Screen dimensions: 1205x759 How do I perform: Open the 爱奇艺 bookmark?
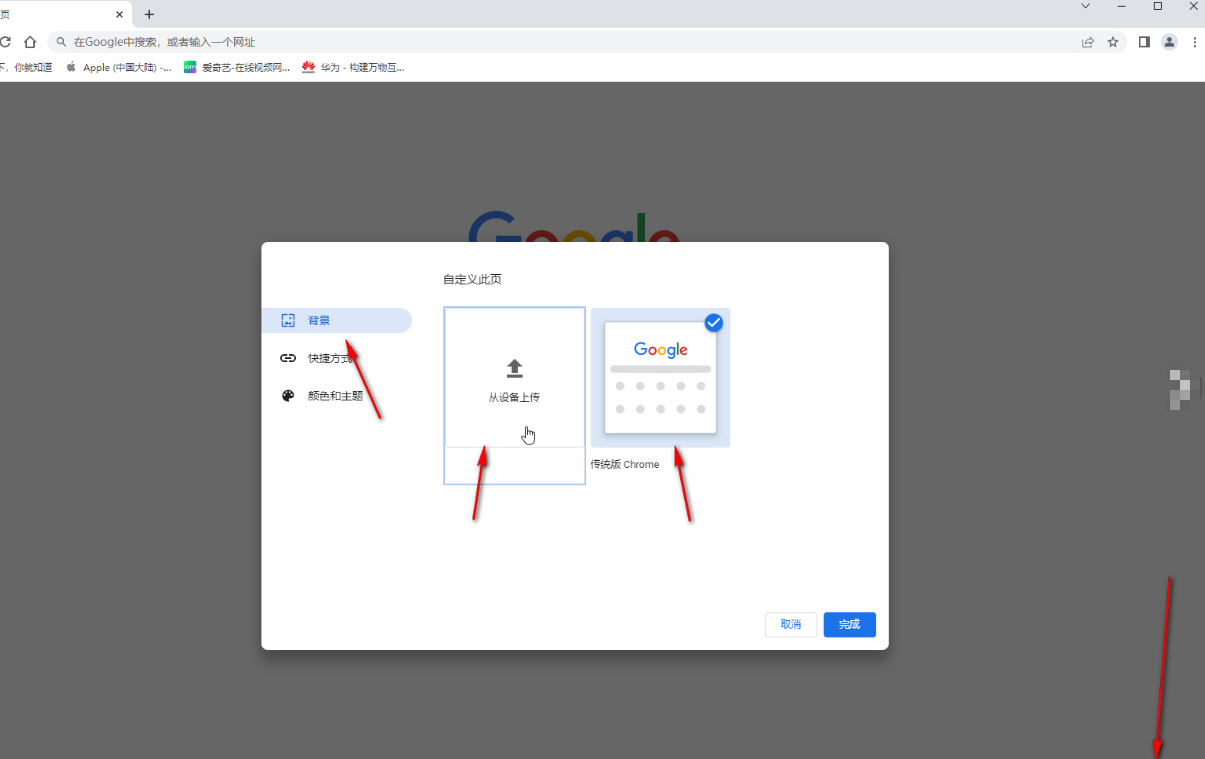[237, 67]
